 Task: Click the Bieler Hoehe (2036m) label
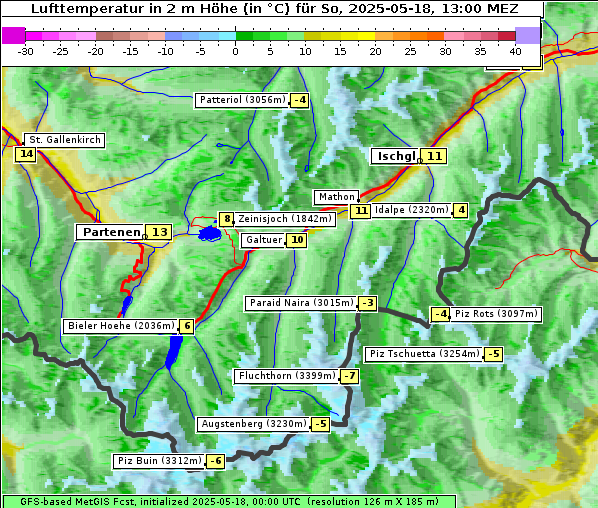(x=121, y=326)
